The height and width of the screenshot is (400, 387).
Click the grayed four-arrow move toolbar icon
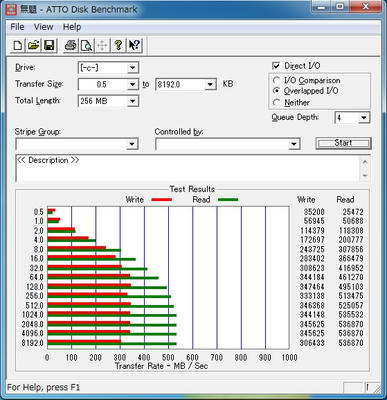click(102, 45)
